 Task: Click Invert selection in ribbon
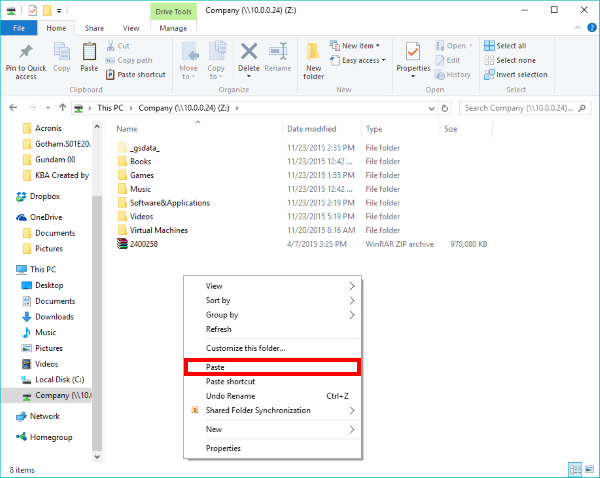(x=516, y=75)
